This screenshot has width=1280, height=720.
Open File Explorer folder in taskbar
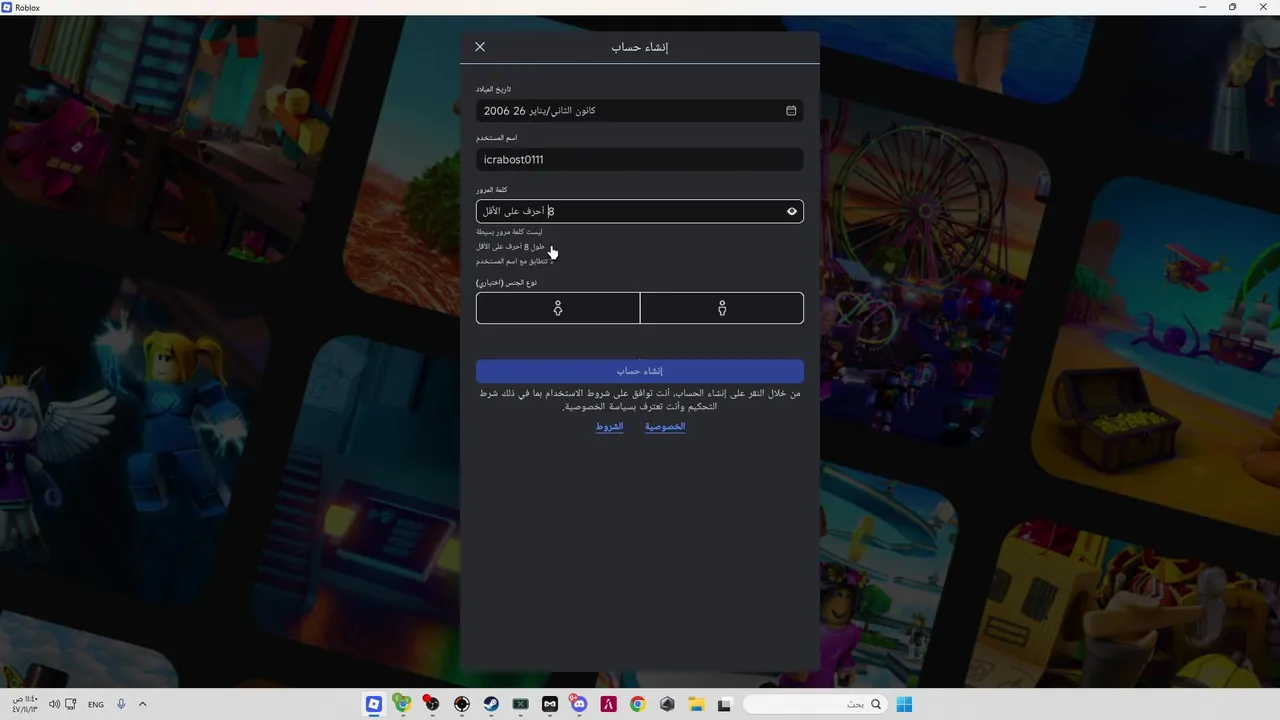(696, 704)
